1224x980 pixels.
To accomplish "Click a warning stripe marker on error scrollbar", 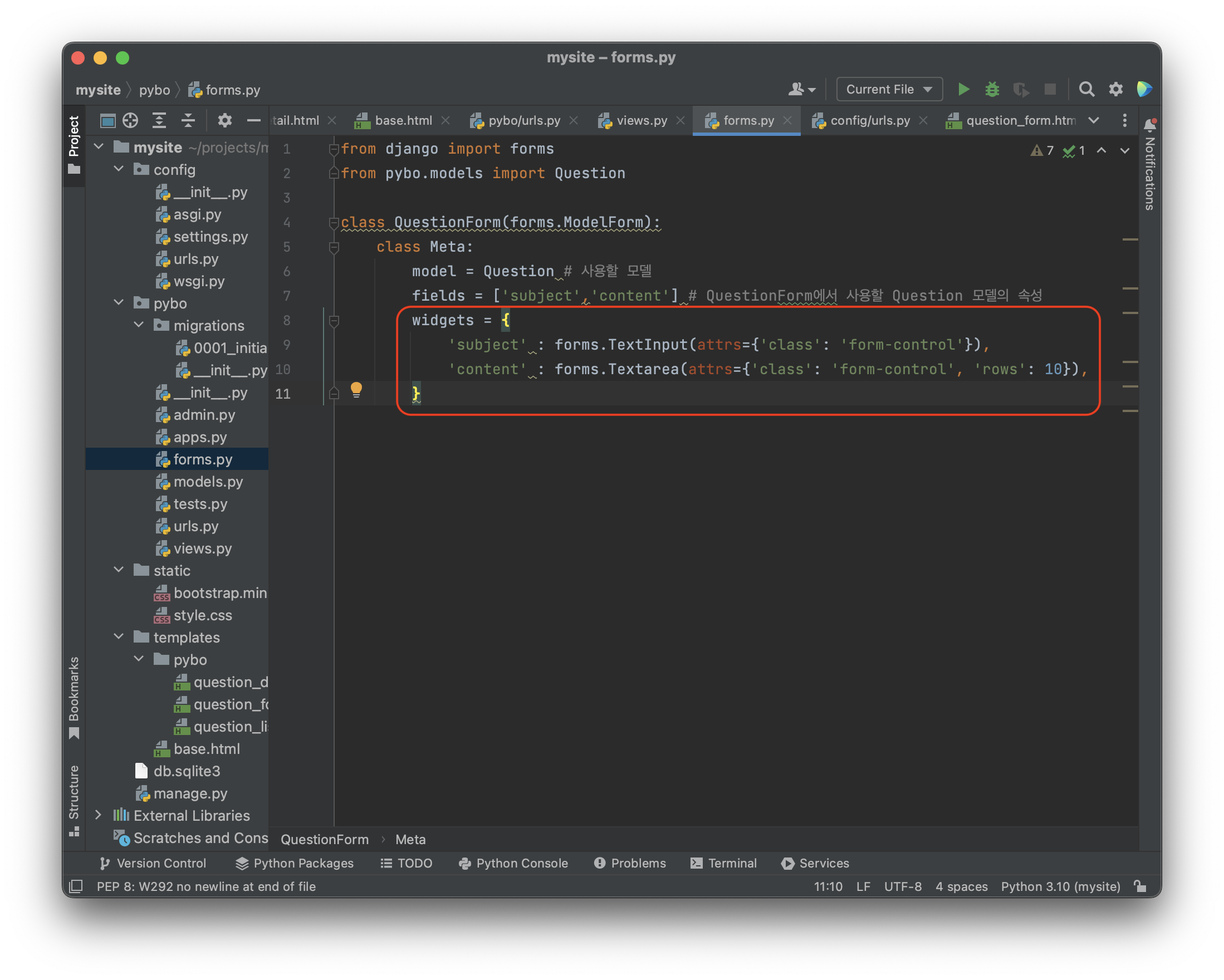I will click(x=1130, y=239).
